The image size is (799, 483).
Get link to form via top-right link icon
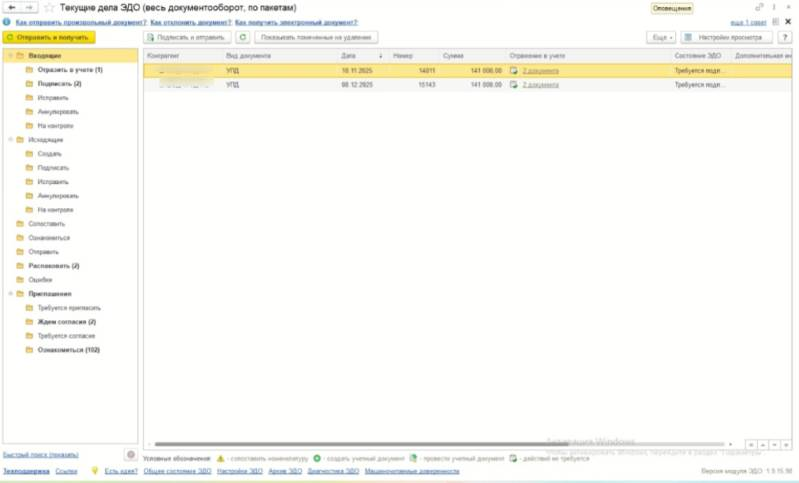click(x=759, y=7)
